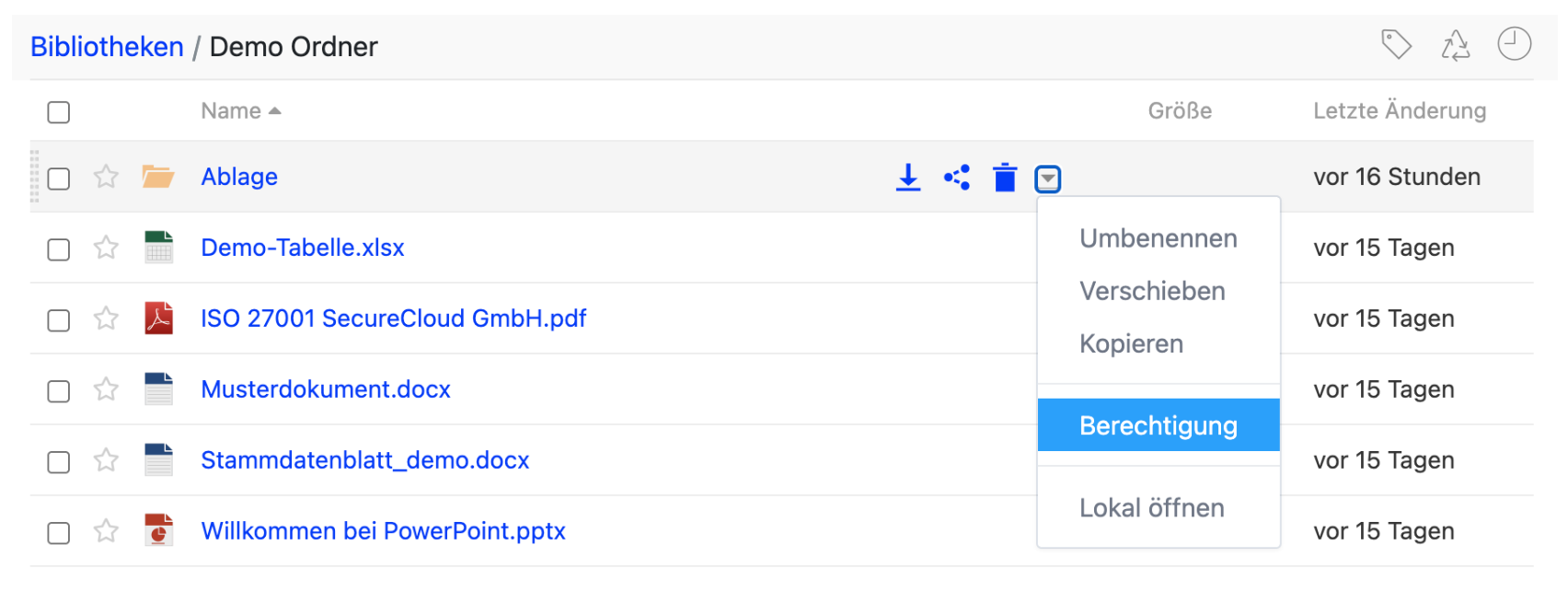
Task: Open Willkommen bei PowerPoint.pptx file link
Action: 383,531
